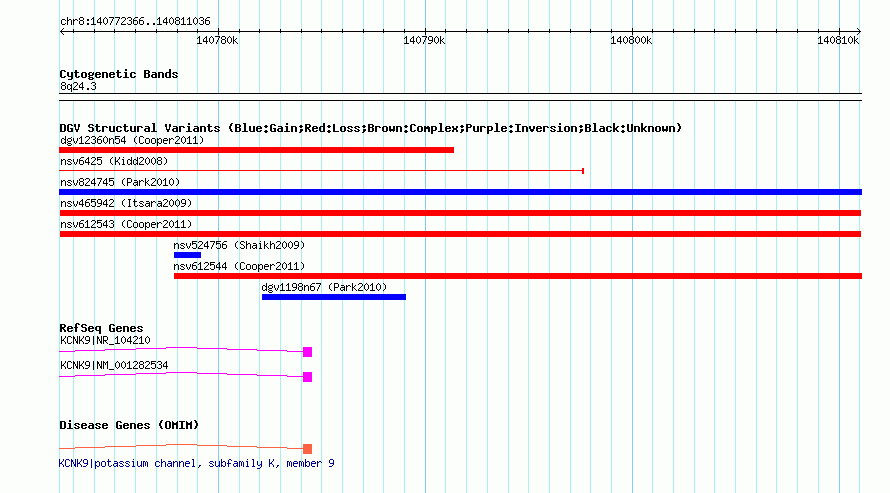Click the nsv824745 (Park2010) label
Viewport: 890px width, 493px height.
(x=120, y=182)
